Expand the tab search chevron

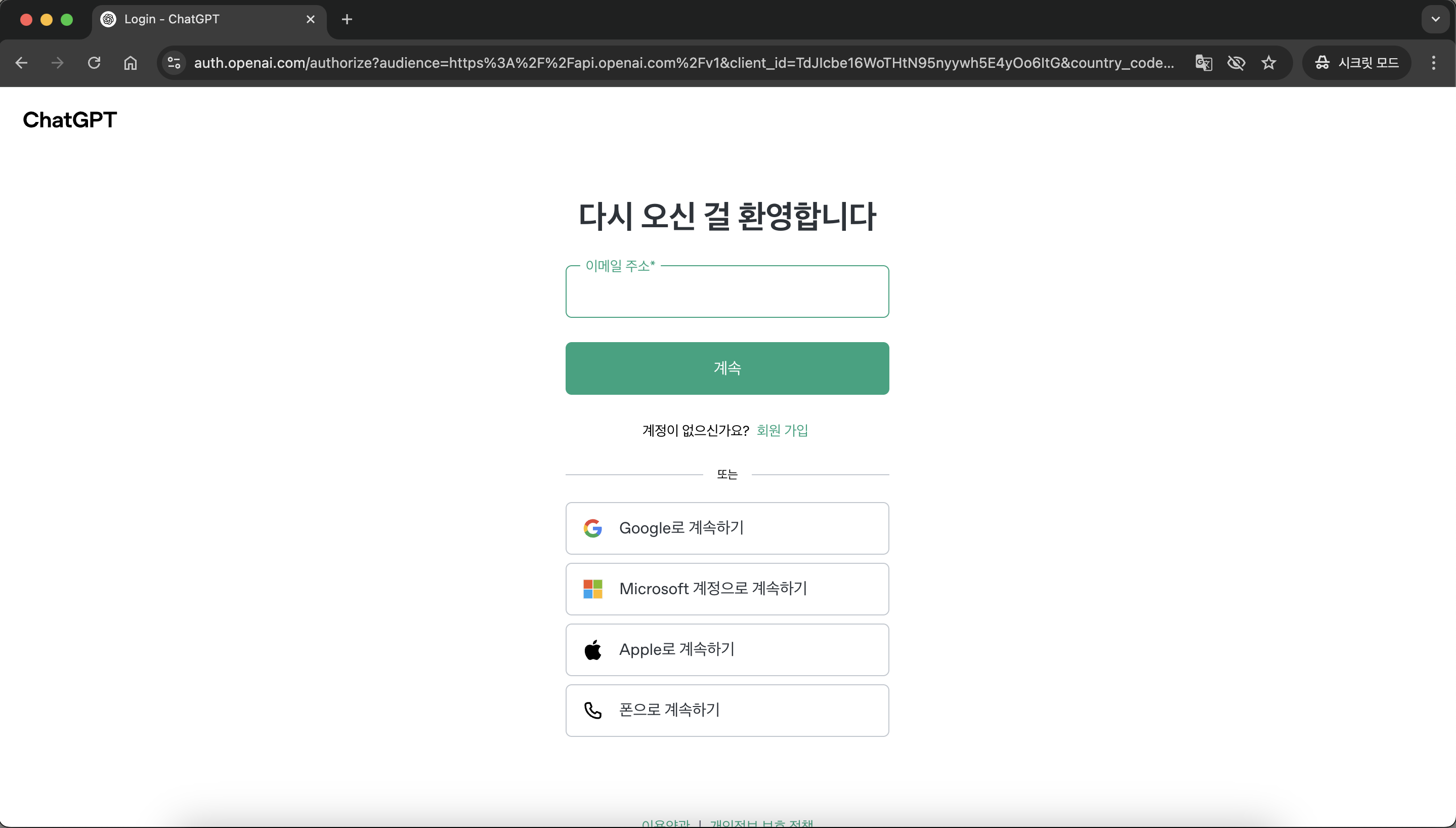click(1435, 19)
